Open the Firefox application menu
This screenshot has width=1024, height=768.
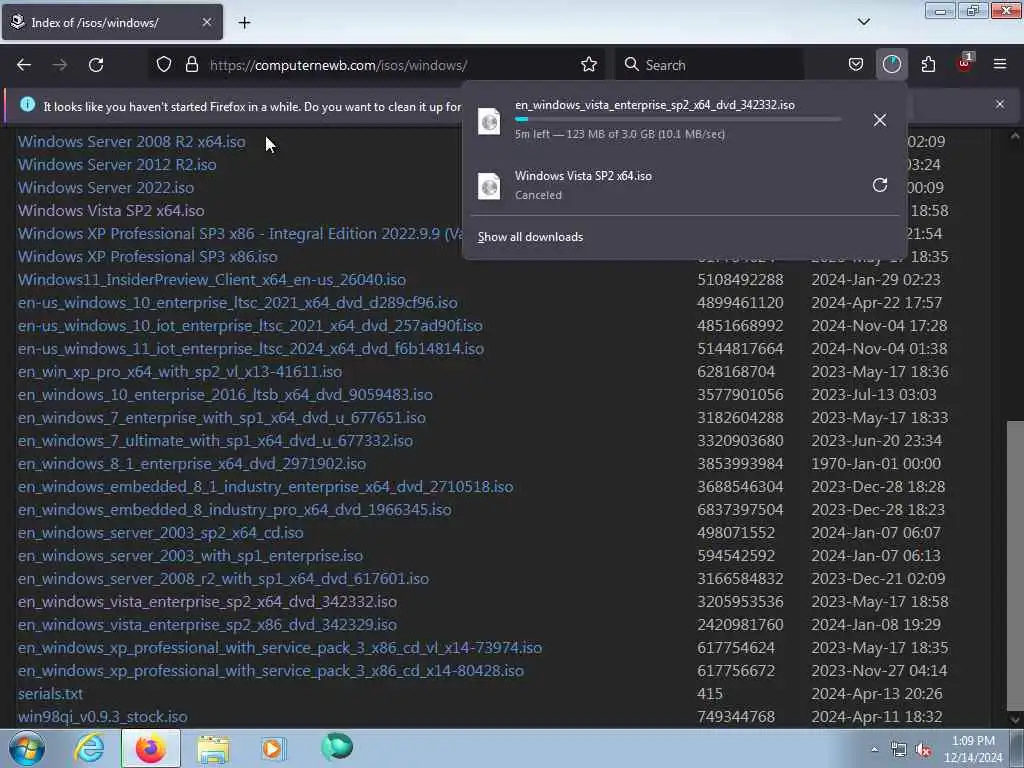[x=1000, y=65]
